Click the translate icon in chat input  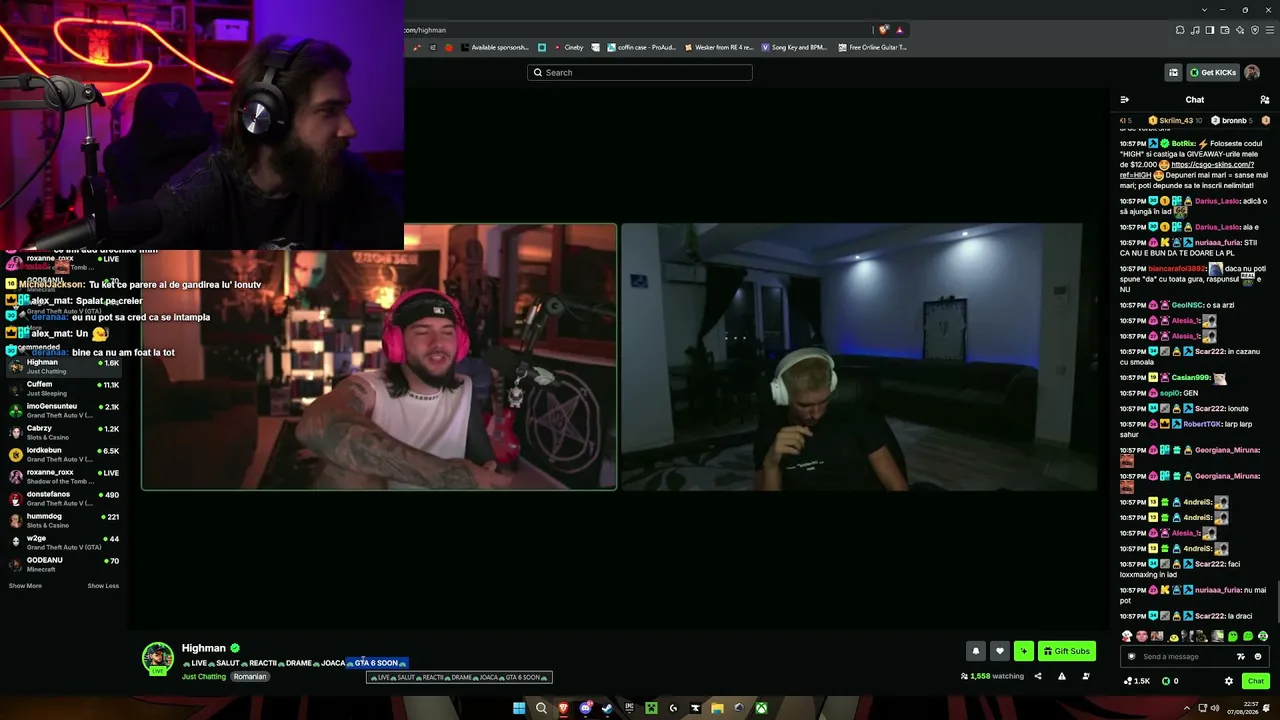(1241, 657)
